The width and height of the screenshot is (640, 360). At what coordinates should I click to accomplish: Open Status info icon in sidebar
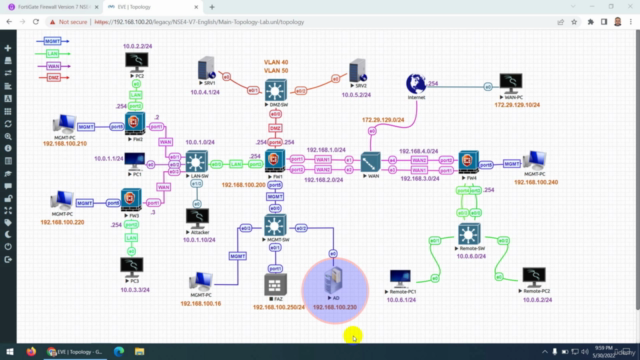pyautogui.click(x=8, y=149)
